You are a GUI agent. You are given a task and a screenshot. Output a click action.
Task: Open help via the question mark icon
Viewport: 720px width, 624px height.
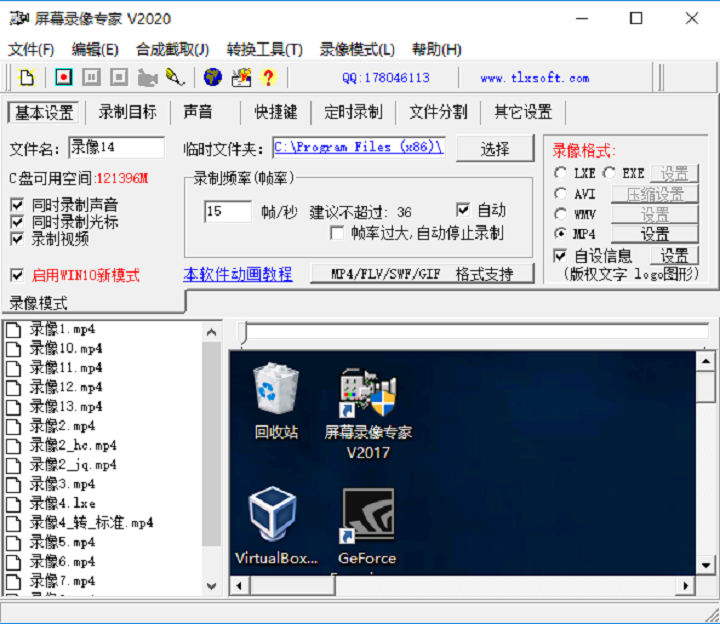(267, 77)
